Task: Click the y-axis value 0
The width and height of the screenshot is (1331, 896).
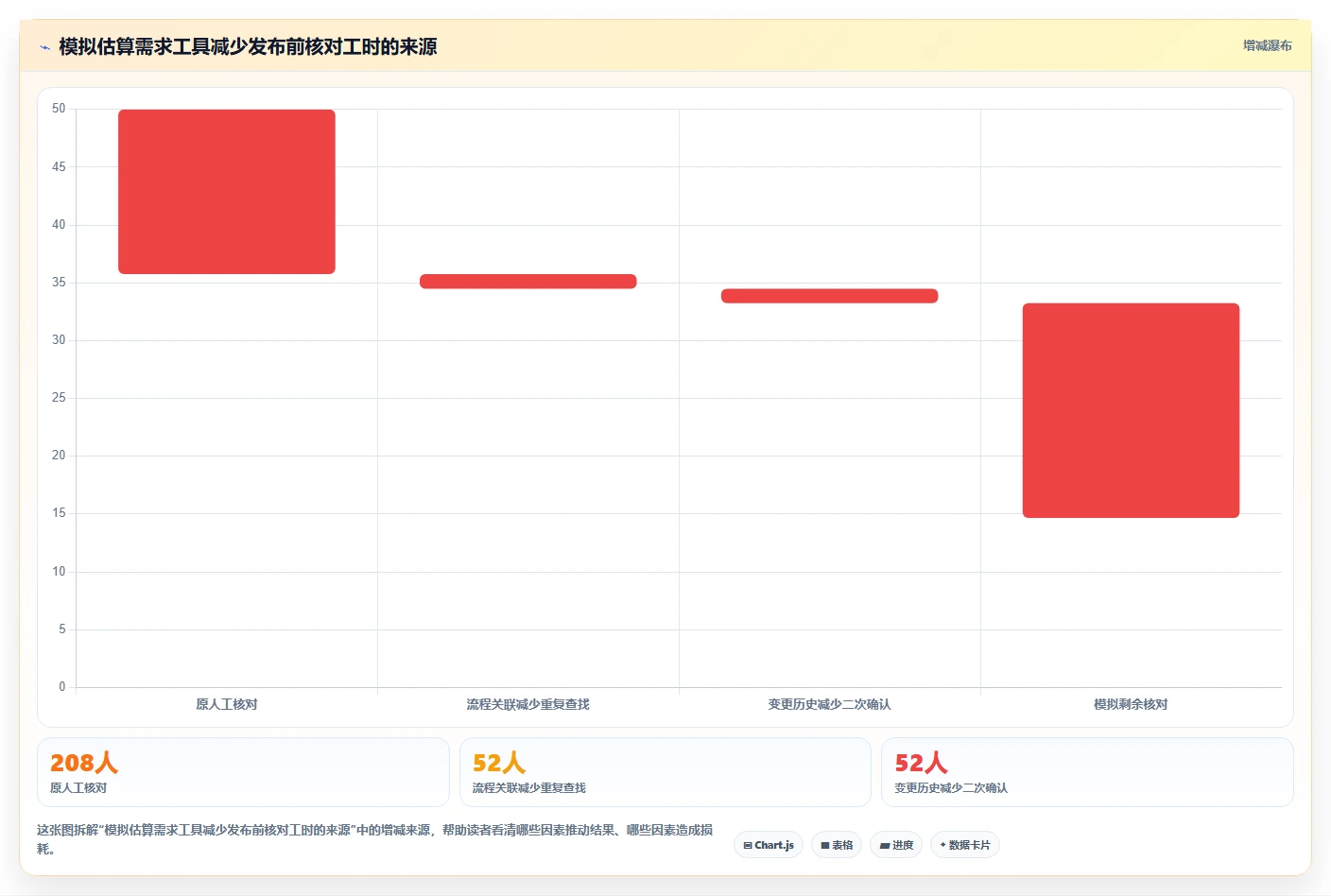Action: 62,687
